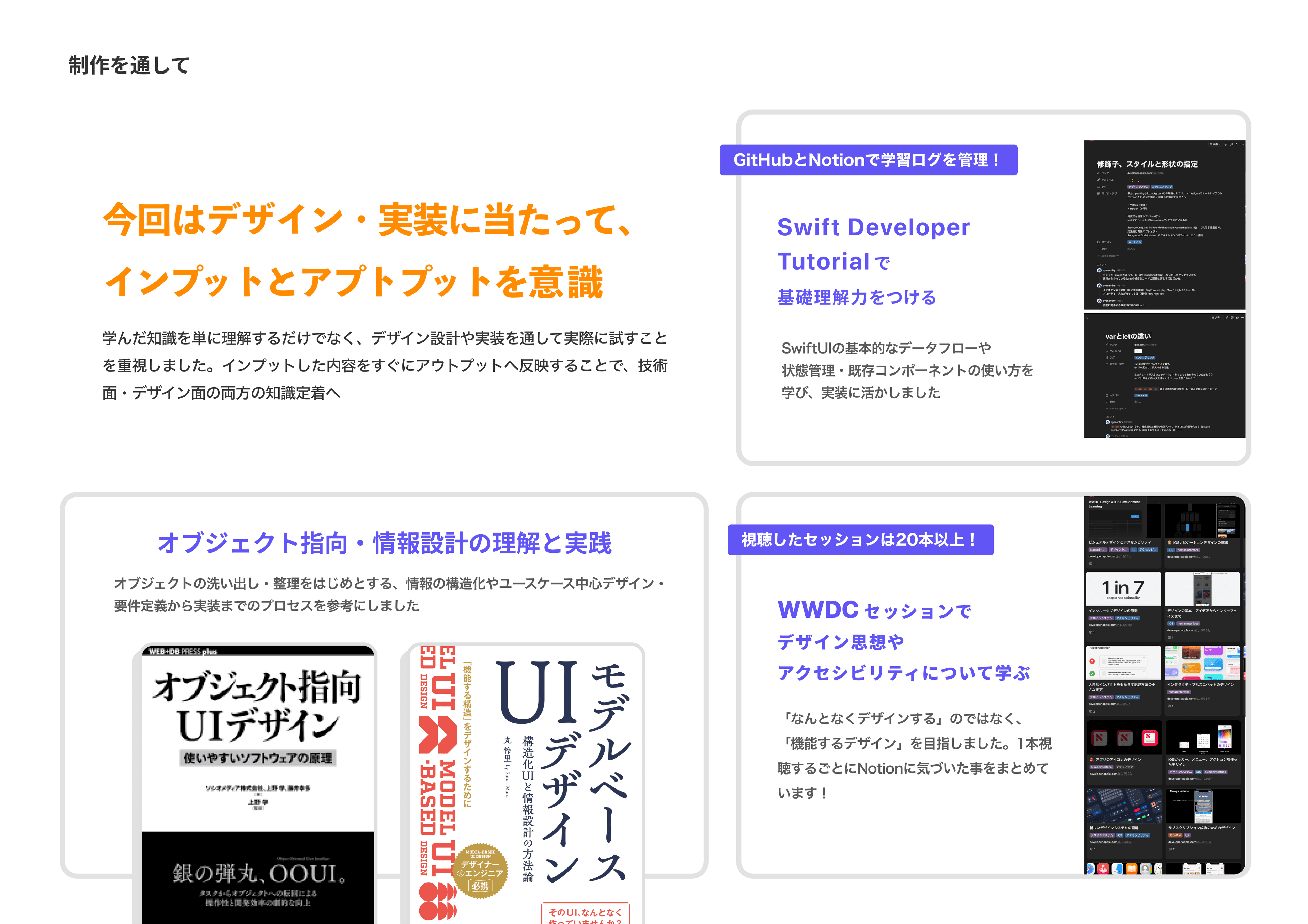1308x924 pixels.
Task: Click the title varとletの違い
Action: click(x=1128, y=336)
